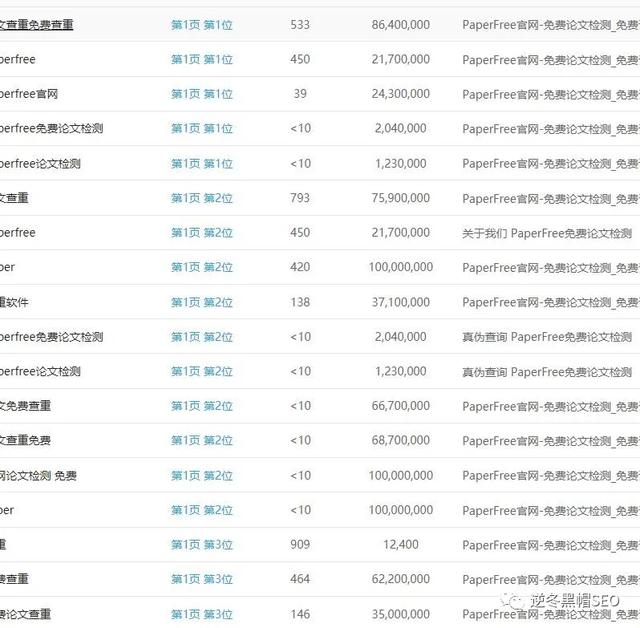
Task: Click the 450 index in the 关于我们 row
Action: pyautogui.click(x=300, y=233)
